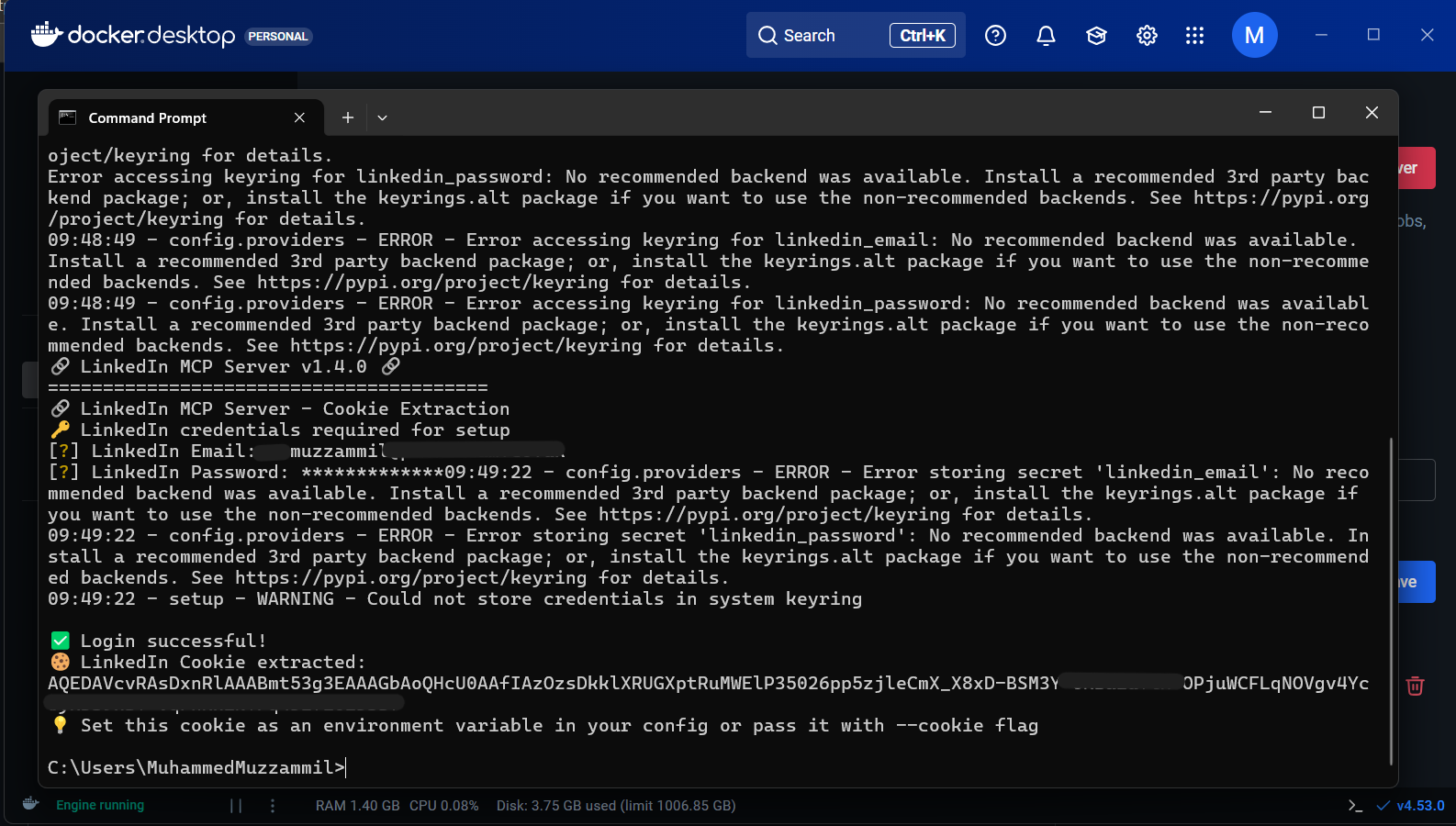
Task: Open Docker Desktop settings gear
Action: click(x=1147, y=36)
